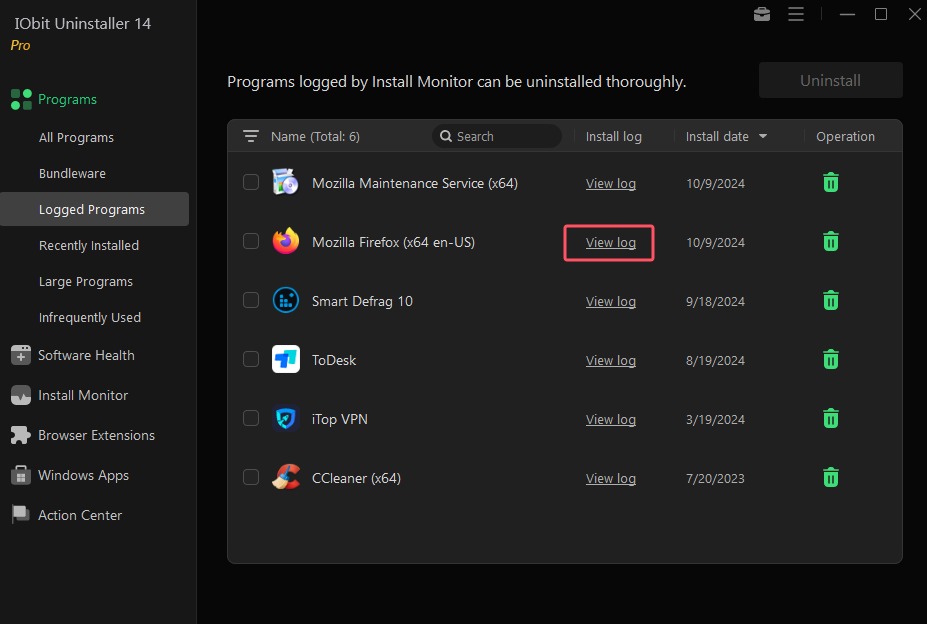
Task: Click Mozilla Firefox (x64 en-US) name
Action: pos(393,243)
